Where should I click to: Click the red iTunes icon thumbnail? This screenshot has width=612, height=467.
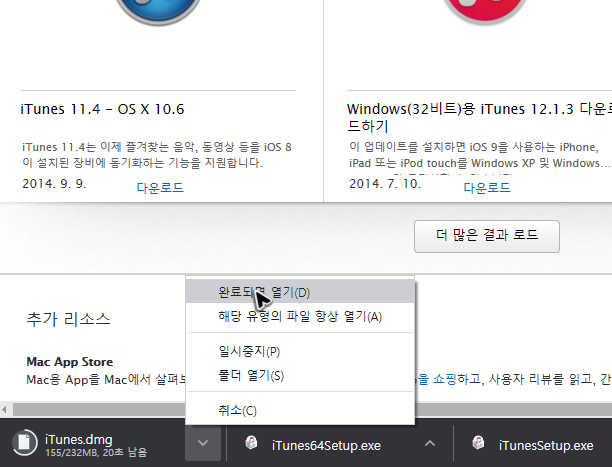coord(486,10)
